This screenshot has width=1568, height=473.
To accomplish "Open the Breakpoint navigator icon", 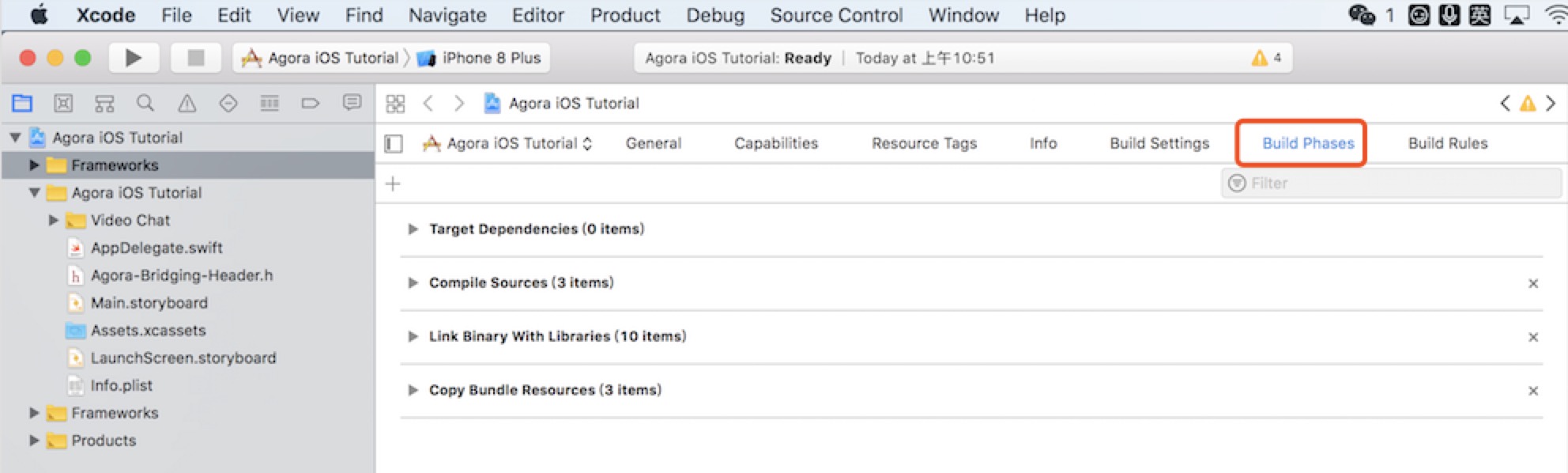I will 311,103.
